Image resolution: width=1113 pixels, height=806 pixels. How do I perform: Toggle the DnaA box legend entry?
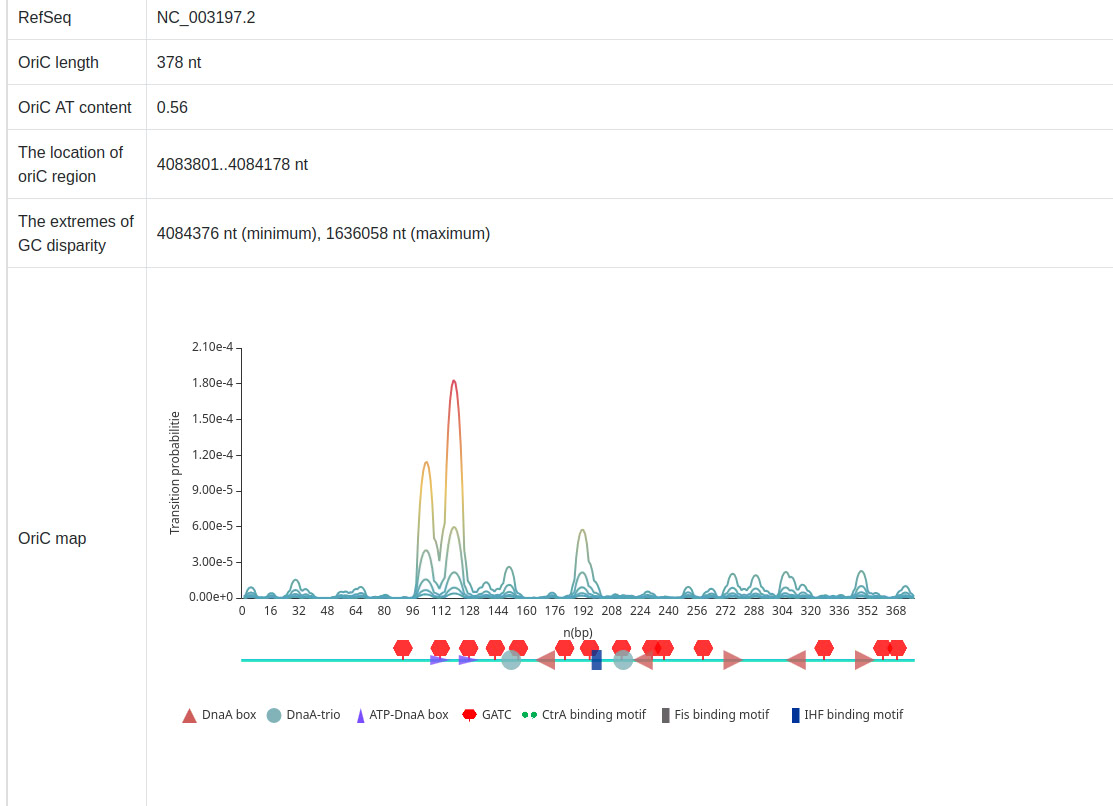pos(218,715)
